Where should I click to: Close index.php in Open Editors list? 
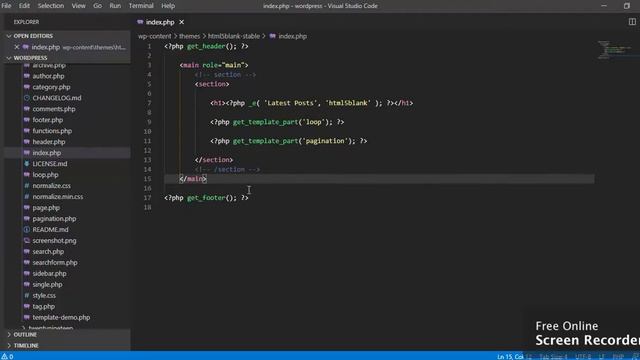pos(17,47)
